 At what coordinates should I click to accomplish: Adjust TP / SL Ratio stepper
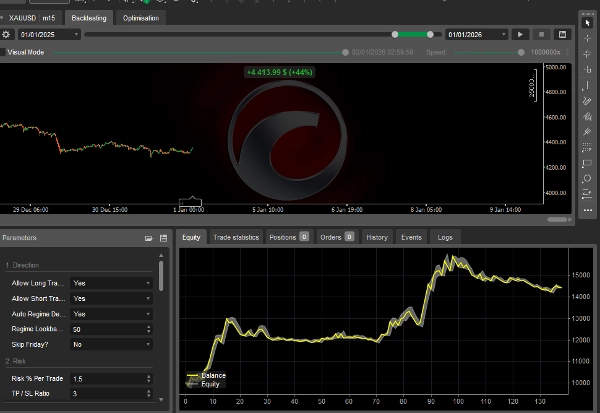coord(148,393)
